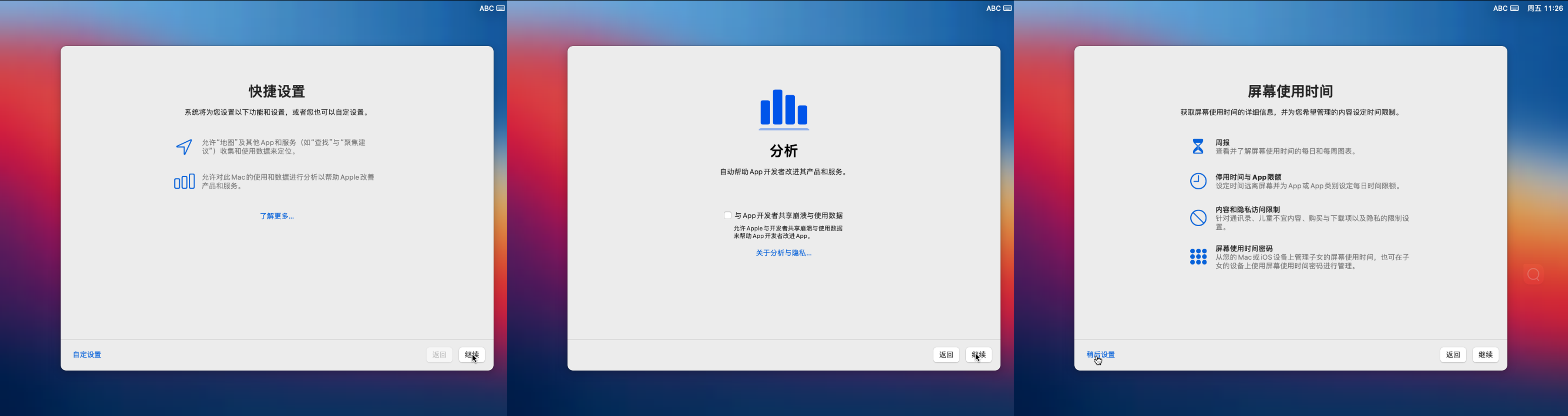
Task: Click 继续 in the 快捷设置 window
Action: coord(472,355)
